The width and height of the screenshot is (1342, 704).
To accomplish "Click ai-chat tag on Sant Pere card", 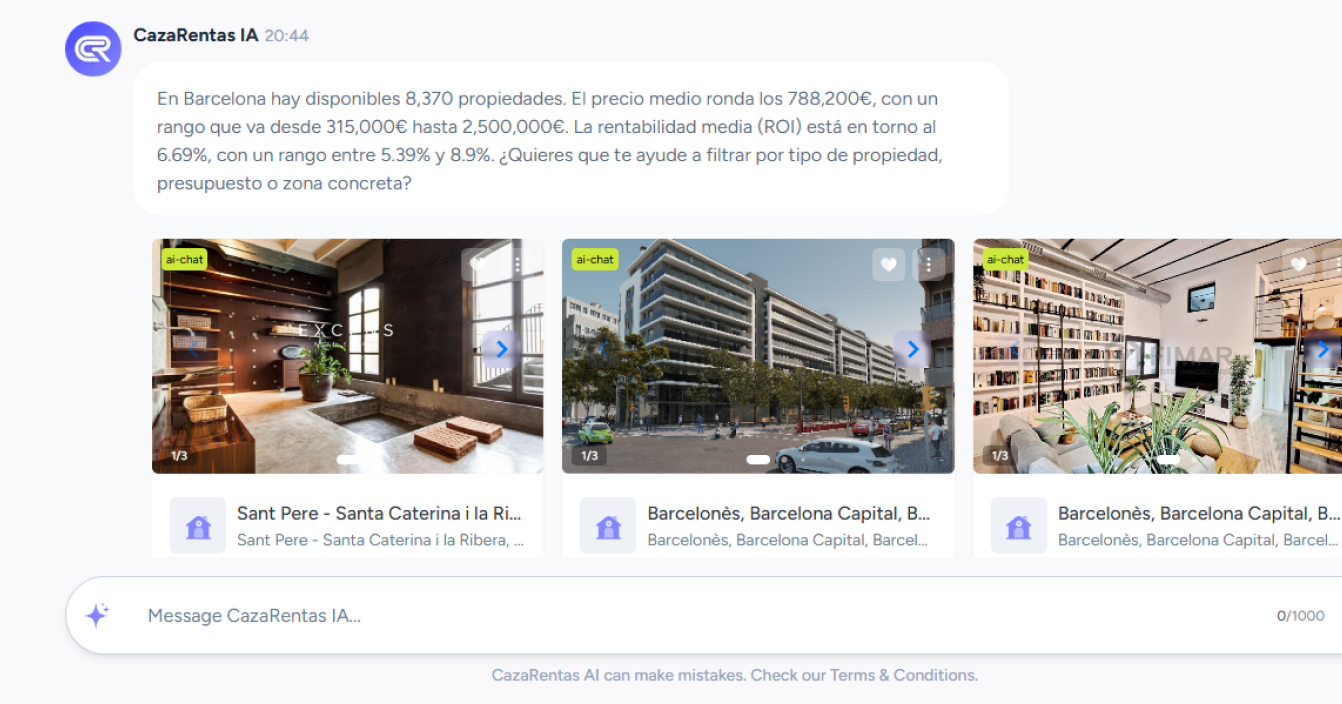I will tap(185, 259).
